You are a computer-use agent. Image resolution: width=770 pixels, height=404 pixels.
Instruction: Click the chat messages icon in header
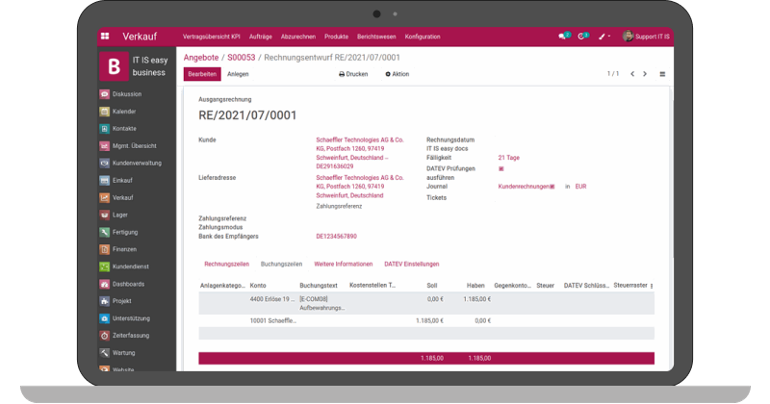(563, 36)
